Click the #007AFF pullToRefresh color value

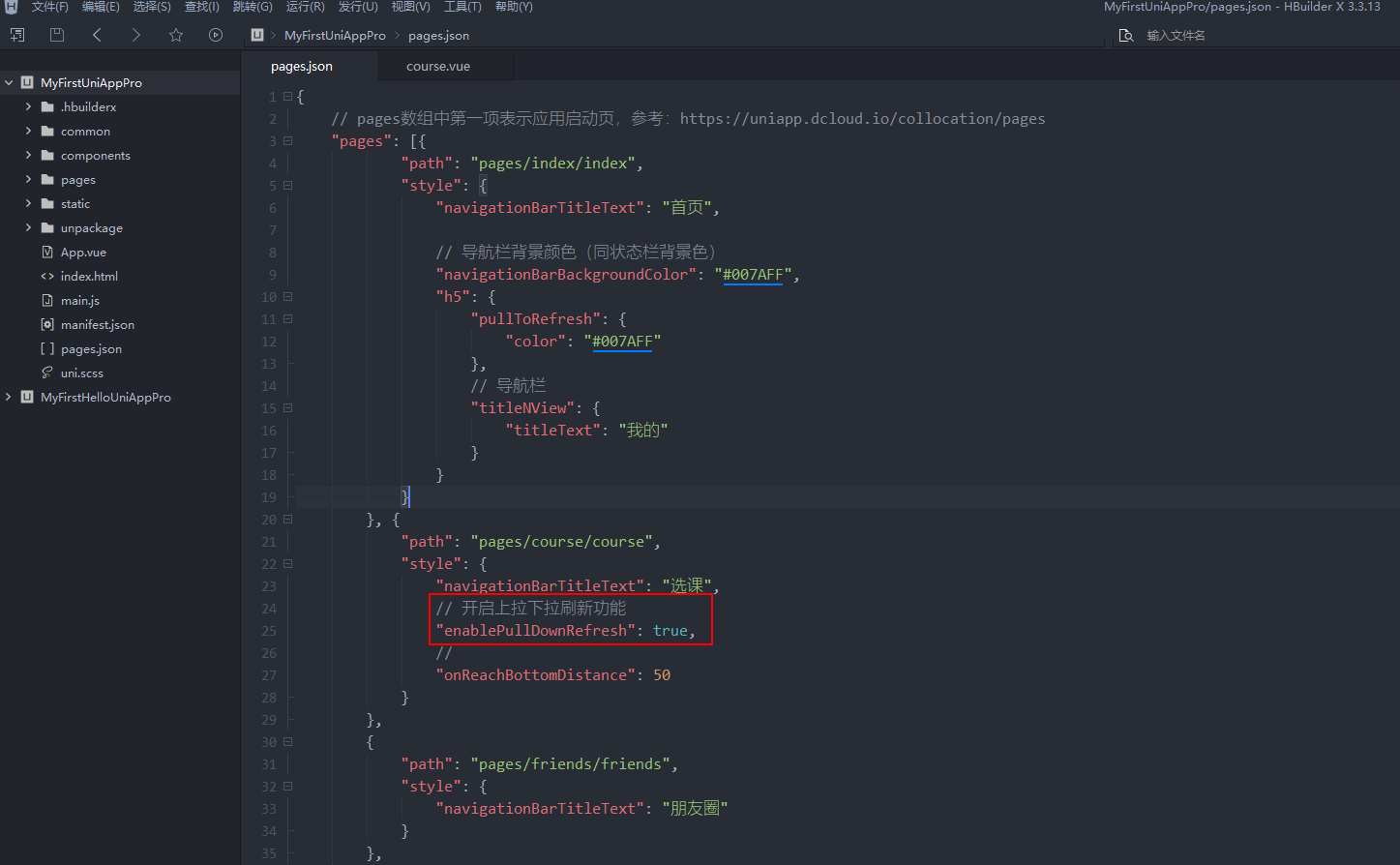[x=622, y=342]
